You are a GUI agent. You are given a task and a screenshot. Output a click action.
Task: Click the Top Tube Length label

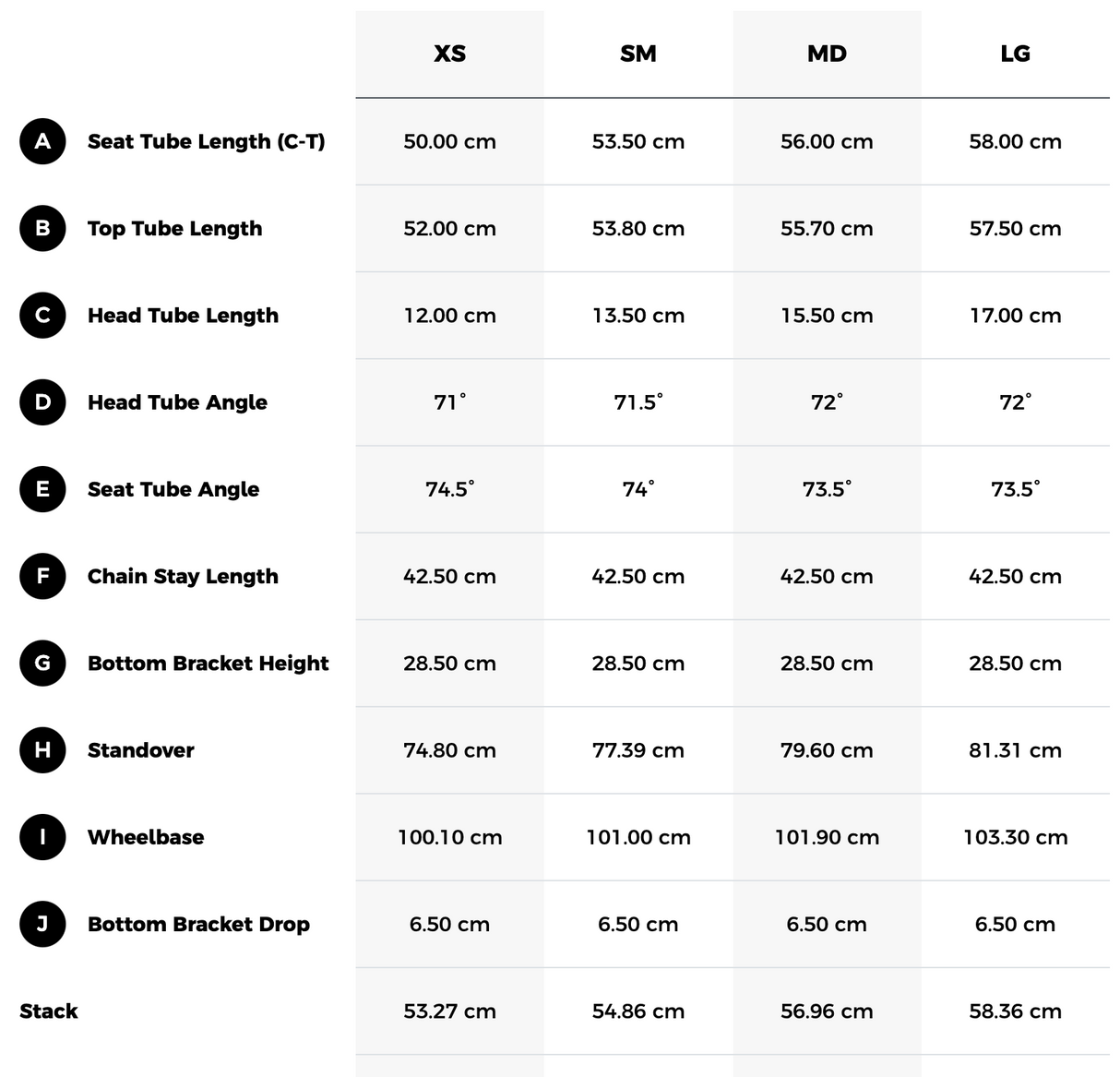click(x=174, y=228)
